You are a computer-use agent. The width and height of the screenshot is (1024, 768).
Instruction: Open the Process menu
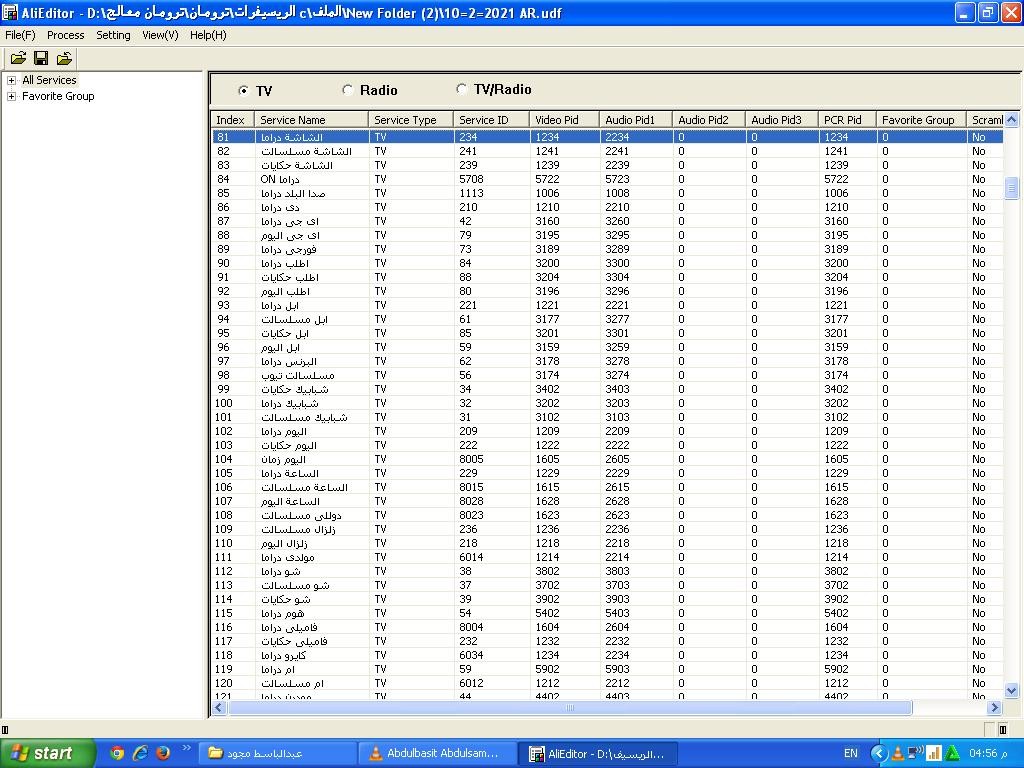65,35
